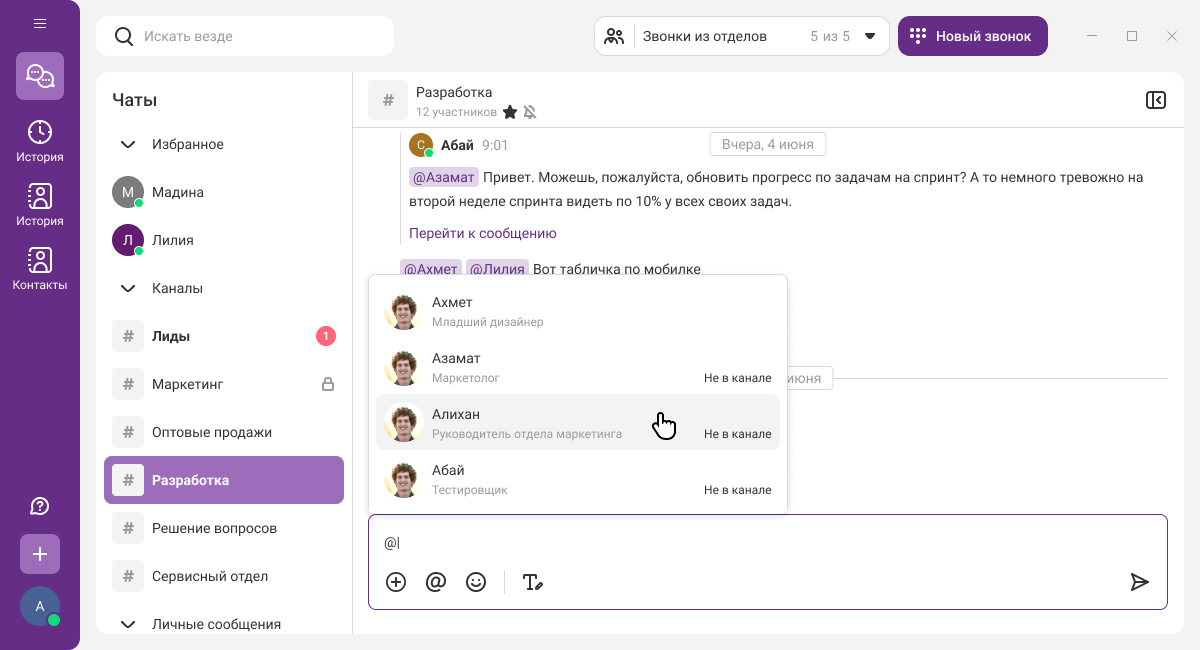Screen dimensions: 1200x650
Task: Open the help question mark icon
Action: (40, 506)
